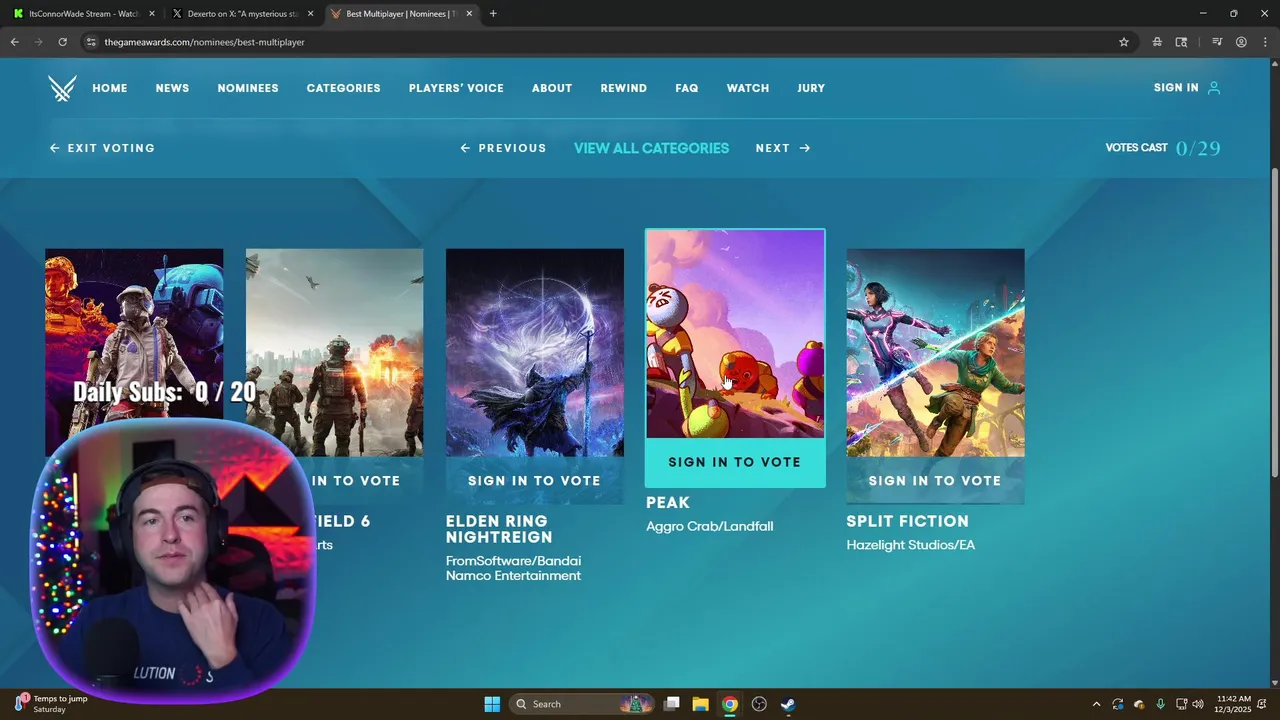Image resolution: width=1280 pixels, height=720 pixels.
Task: Click SIGN IN TO VOTE under PEAK
Action: pyautogui.click(x=735, y=462)
